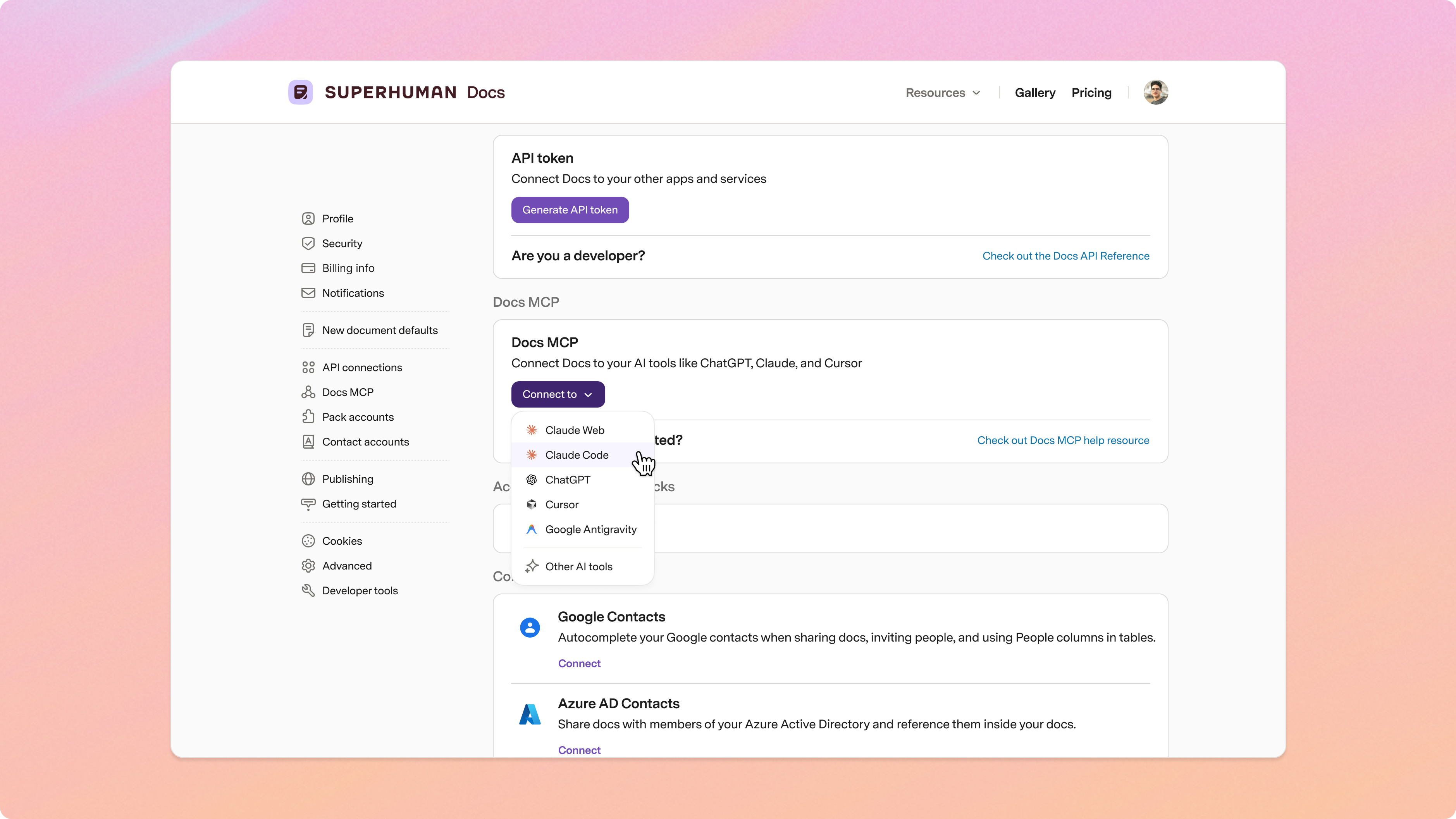Click the Cursor cube icon
The image size is (1456, 819).
pyautogui.click(x=531, y=504)
